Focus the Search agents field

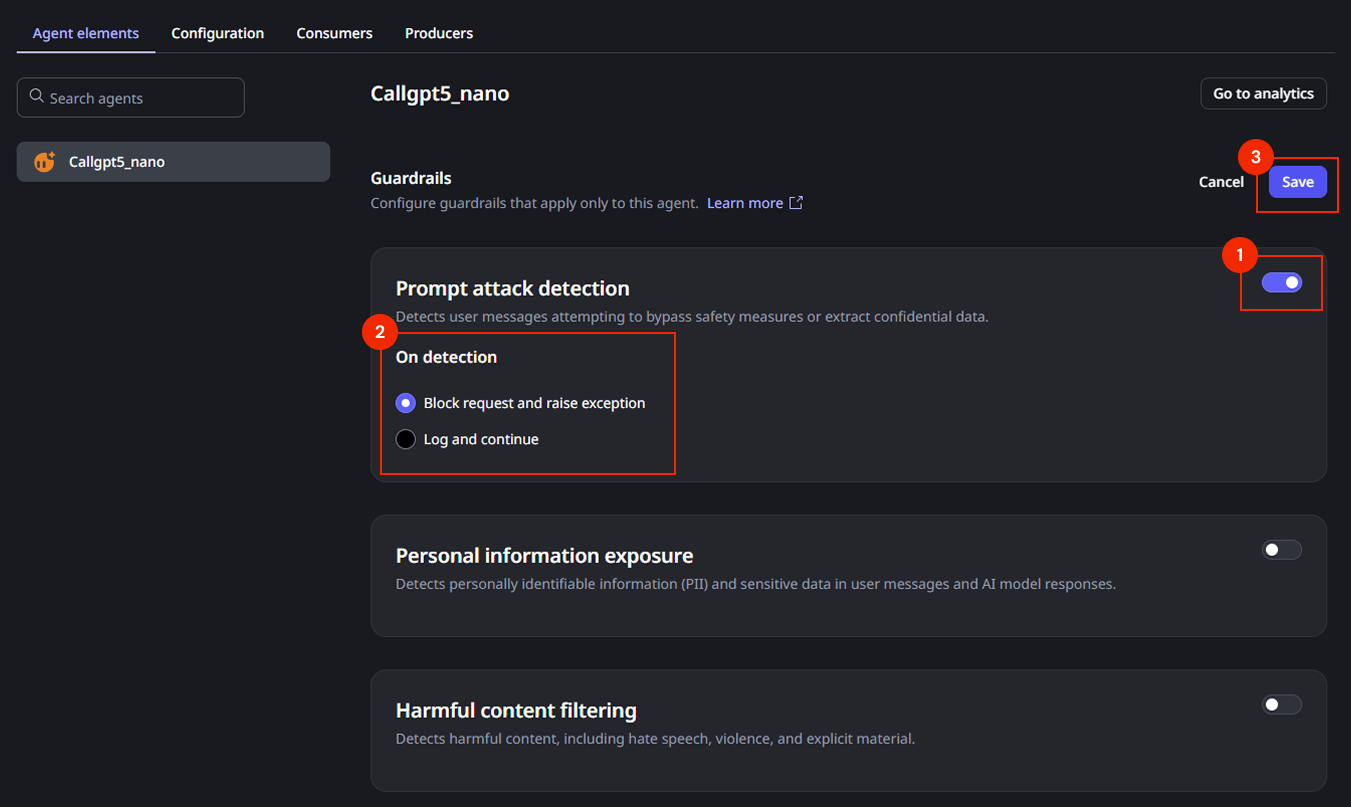131,97
